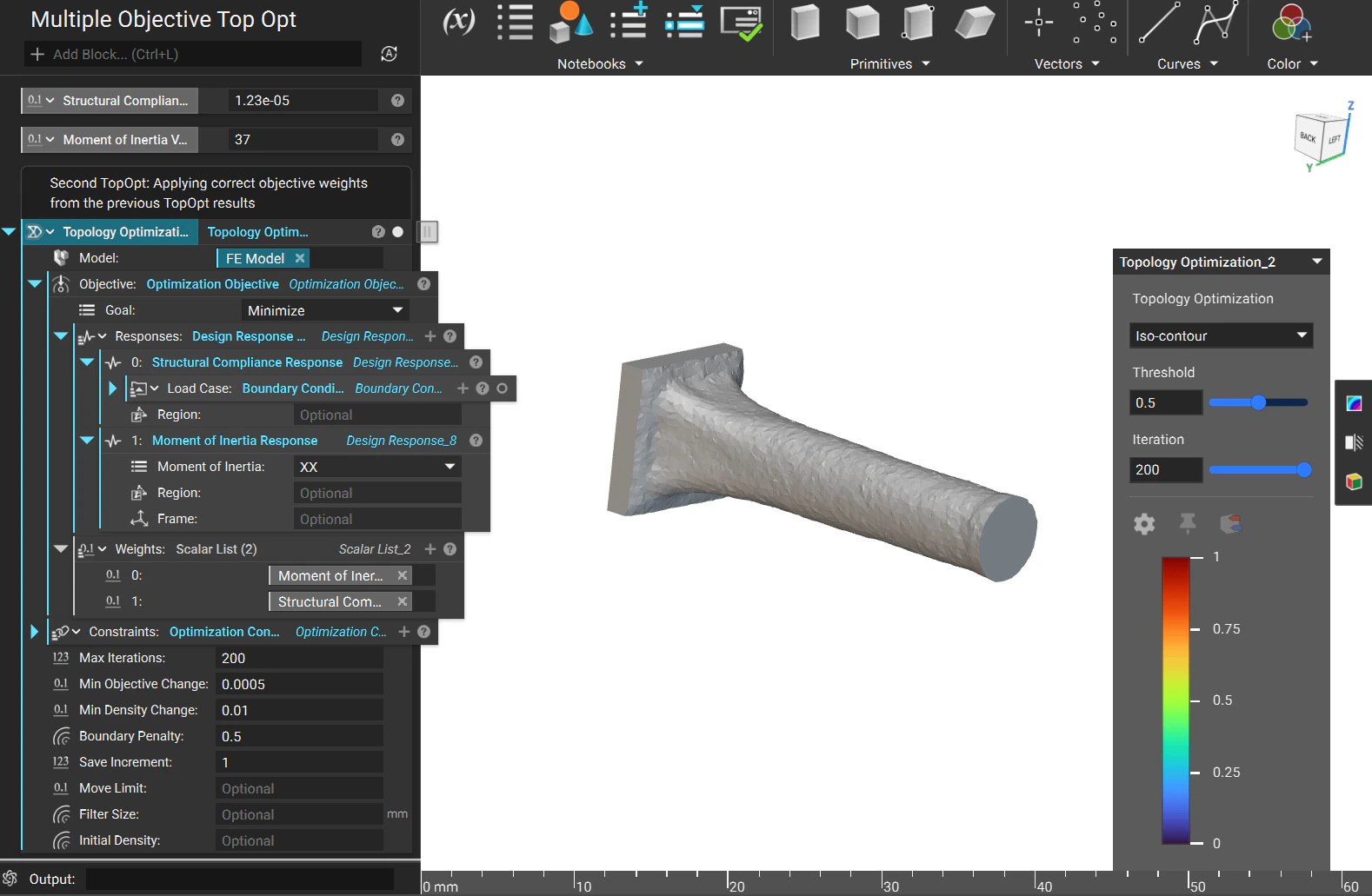Open the Curves dropdown menu
This screenshot has width=1372, height=896.
click(1188, 64)
